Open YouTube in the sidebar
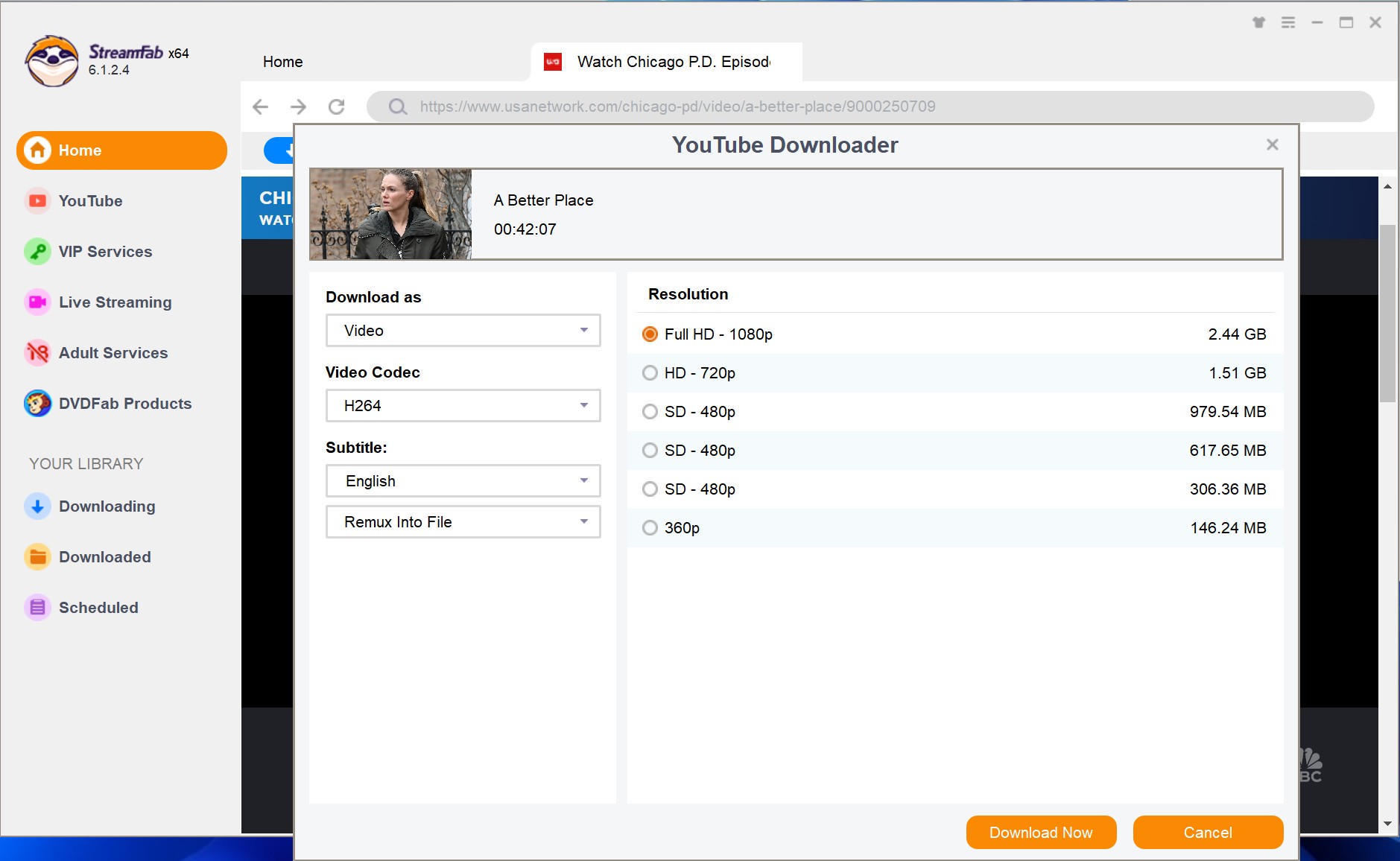 pyautogui.click(x=90, y=201)
